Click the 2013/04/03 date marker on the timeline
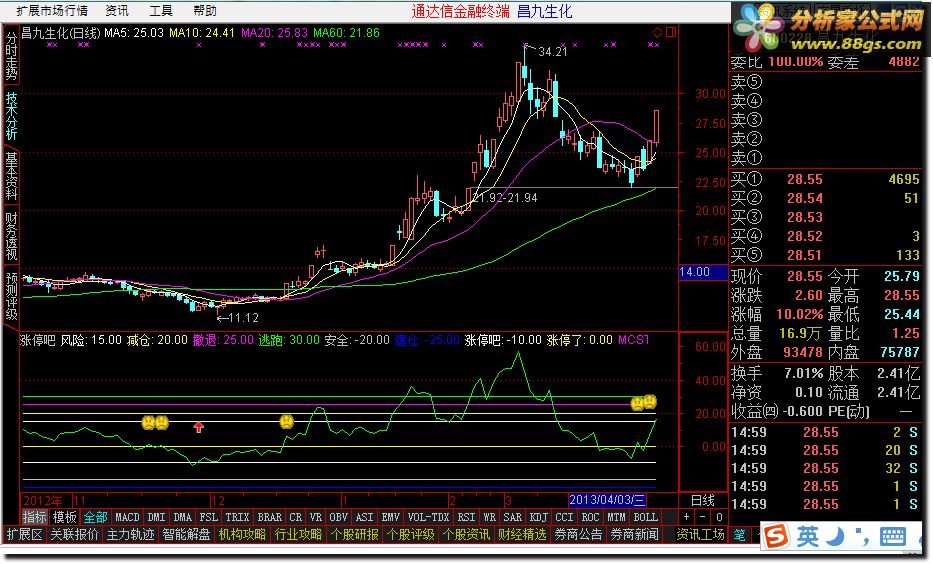The image size is (933, 564). 607,500
